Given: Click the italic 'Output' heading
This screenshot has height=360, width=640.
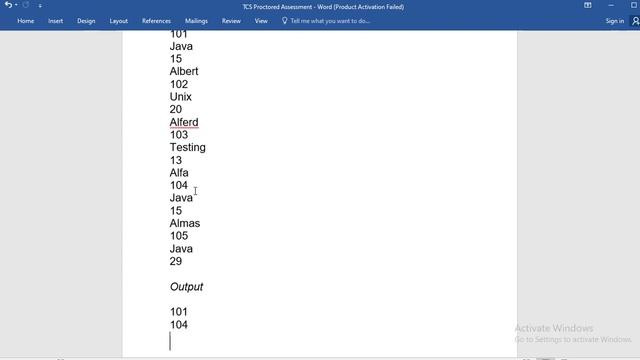Looking at the screenshot, I should click(187, 287).
